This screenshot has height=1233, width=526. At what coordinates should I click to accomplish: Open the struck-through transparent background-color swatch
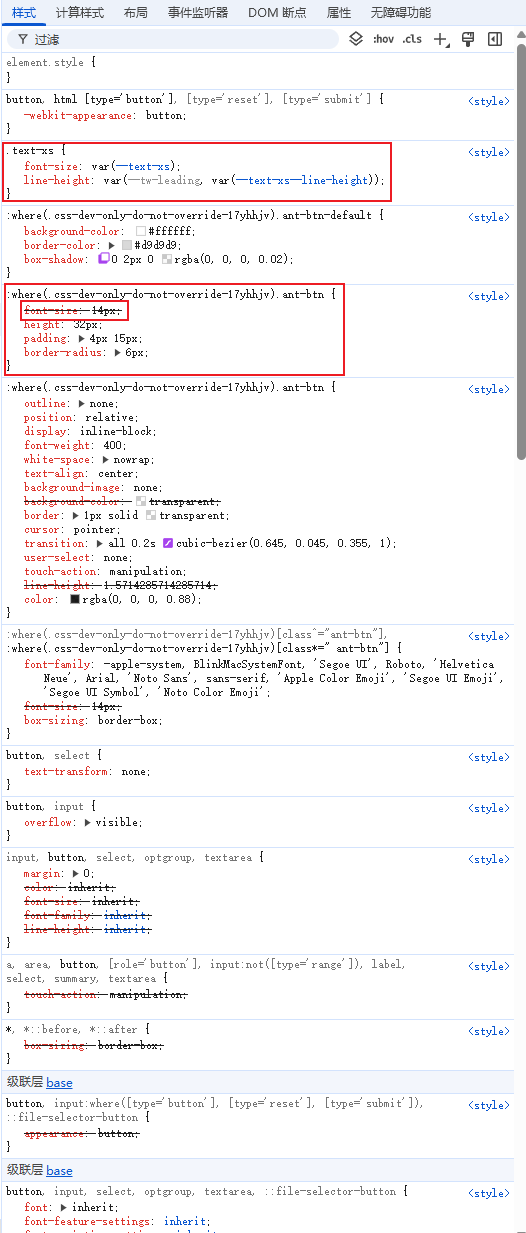[141, 501]
